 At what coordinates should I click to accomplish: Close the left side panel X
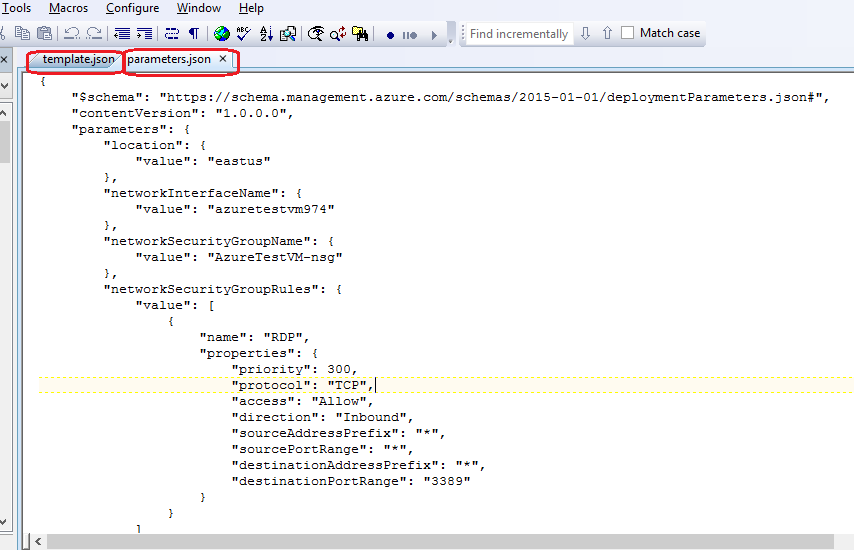click(4, 59)
